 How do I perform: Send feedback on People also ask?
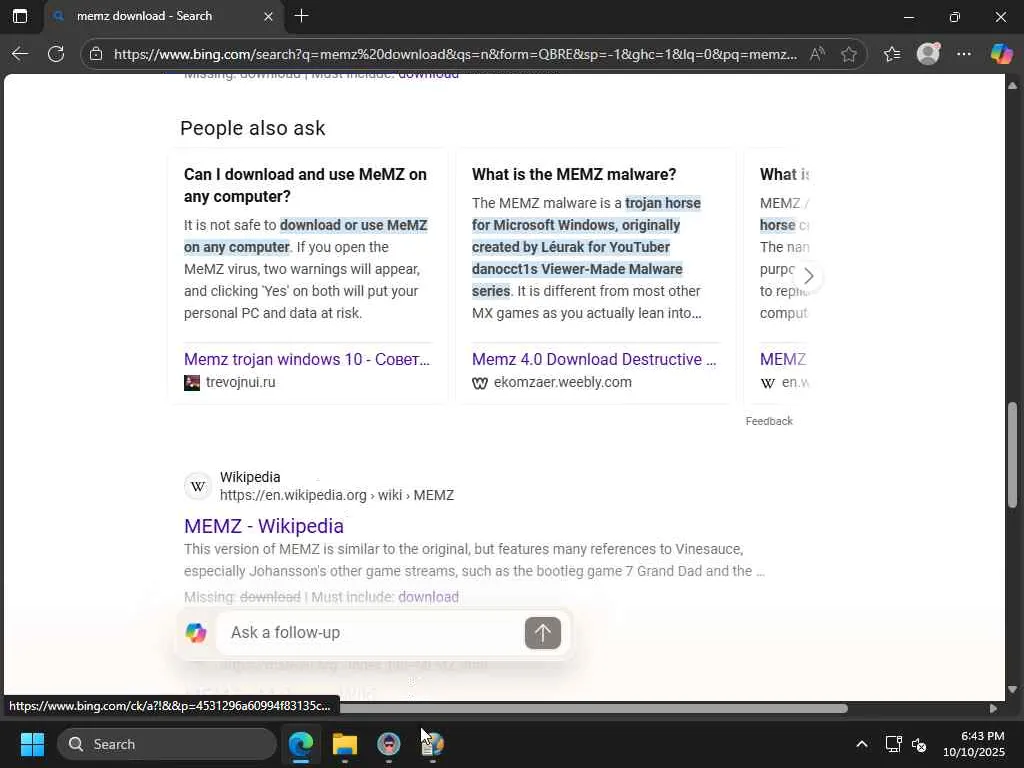tap(769, 421)
